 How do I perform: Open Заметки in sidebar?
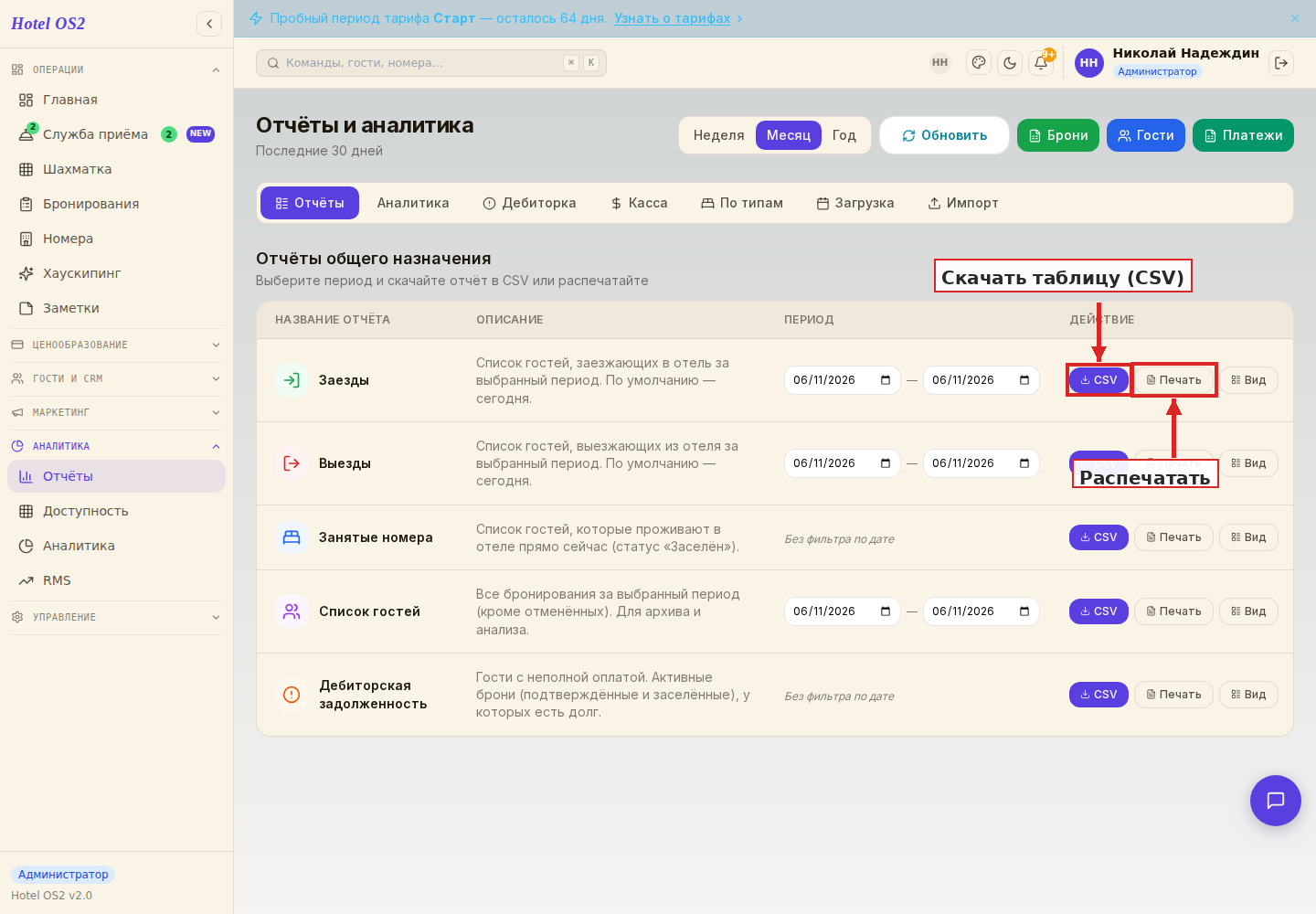(x=116, y=308)
